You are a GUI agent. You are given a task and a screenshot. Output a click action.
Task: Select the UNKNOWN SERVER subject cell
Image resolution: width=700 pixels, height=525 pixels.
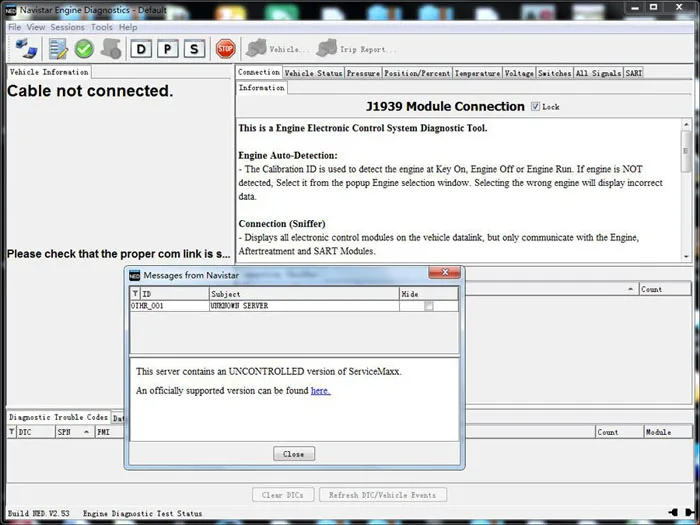304,306
